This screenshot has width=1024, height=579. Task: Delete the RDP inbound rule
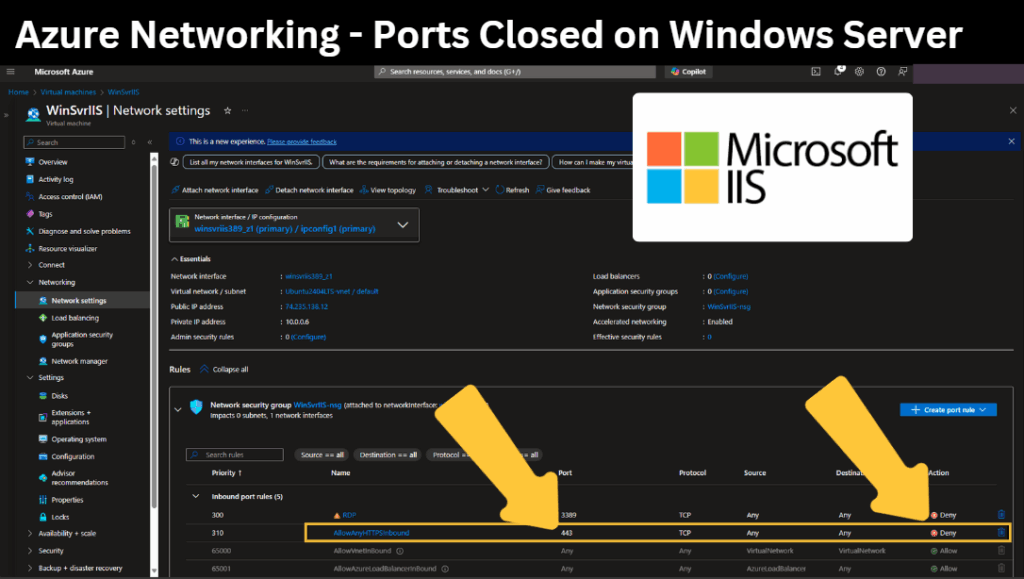point(1001,515)
